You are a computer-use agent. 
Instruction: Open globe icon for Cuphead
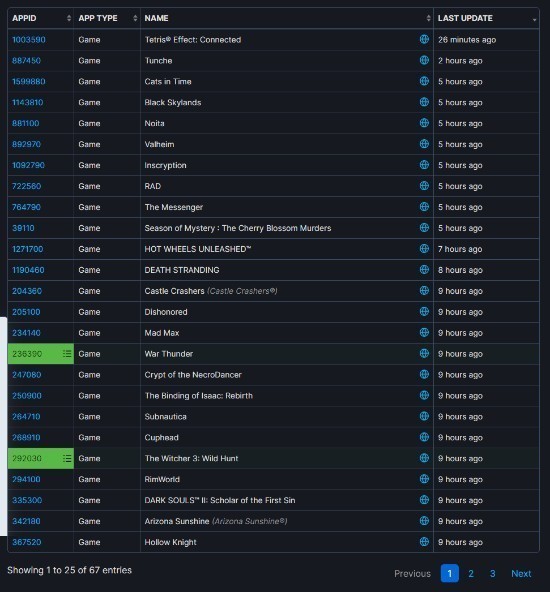[x=424, y=437]
